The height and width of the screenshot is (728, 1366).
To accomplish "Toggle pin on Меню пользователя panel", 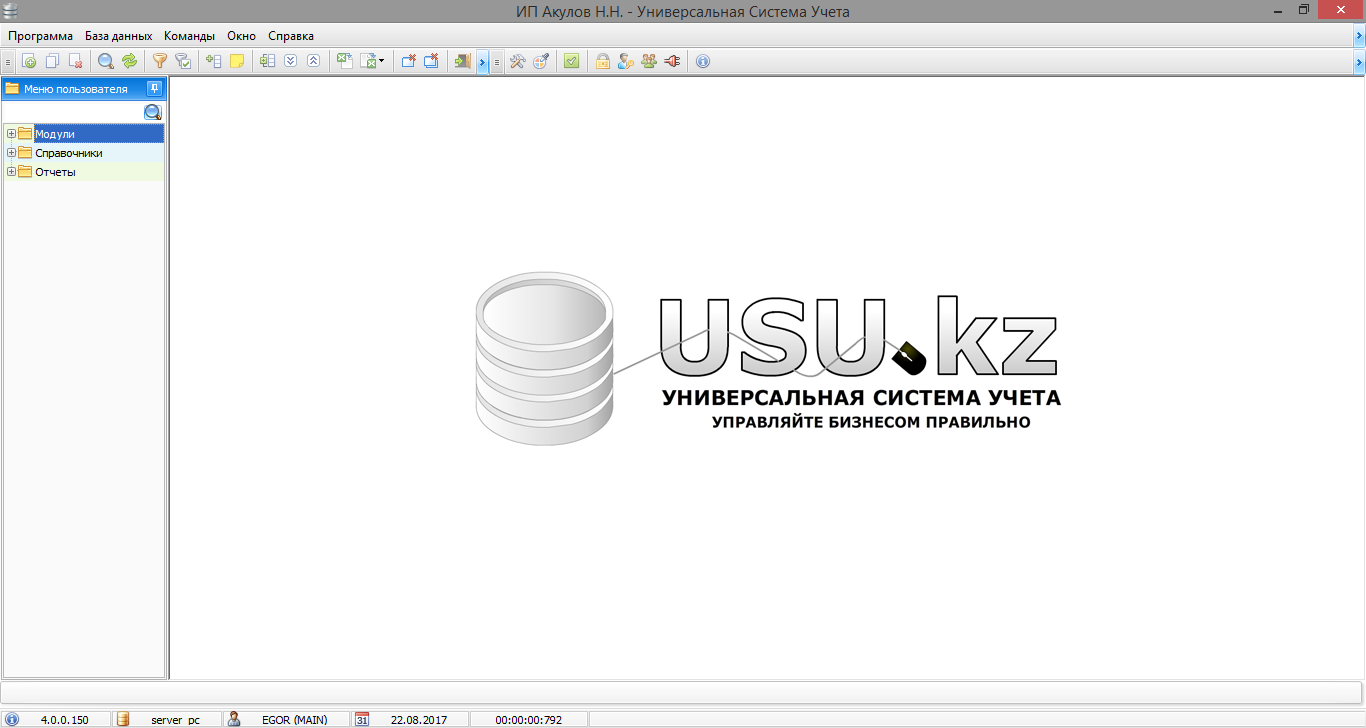I will tap(154, 88).
